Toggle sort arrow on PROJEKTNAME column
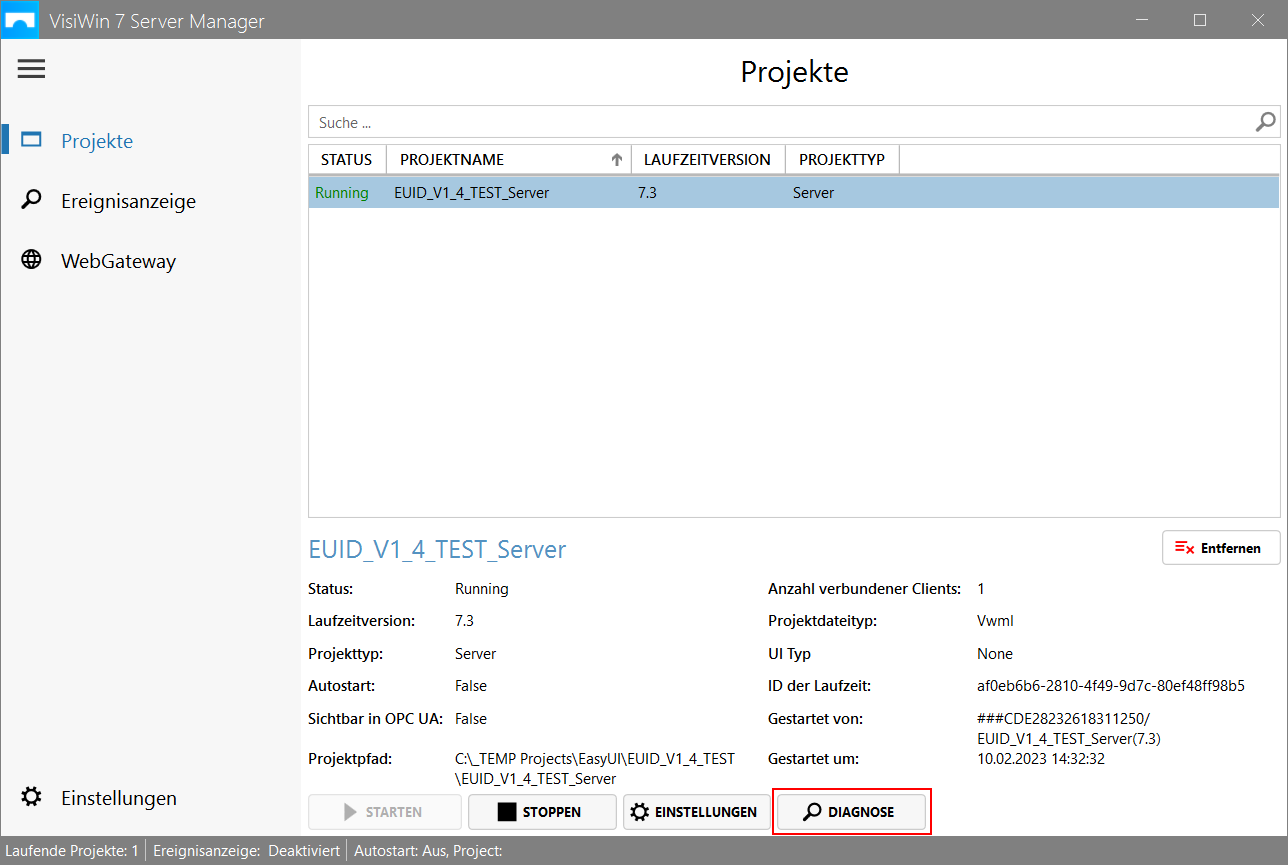 [x=617, y=160]
